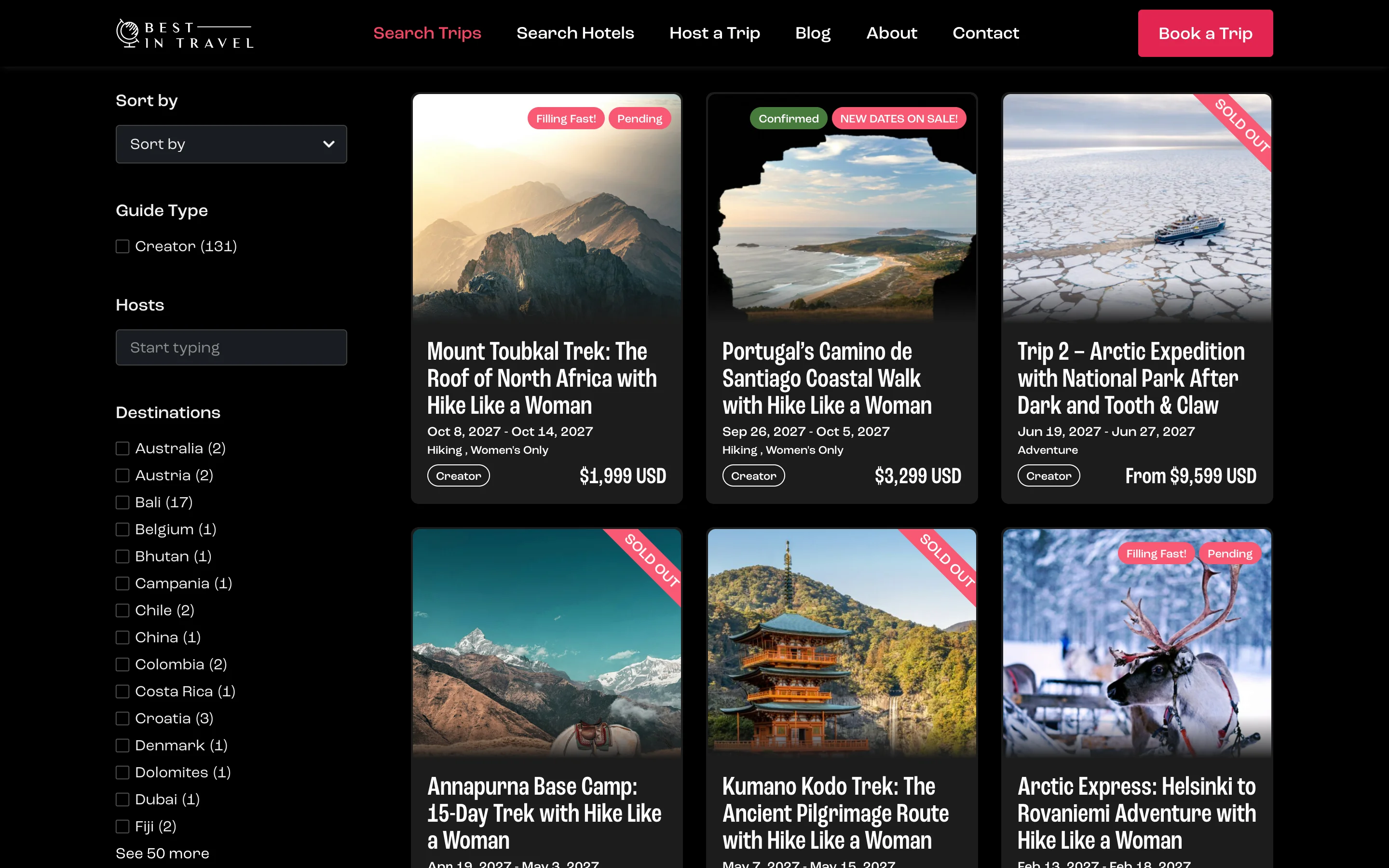The width and height of the screenshot is (1389, 868).
Task: Click Sold Out ribbon on Annapurna Base Camp card
Action: click(x=652, y=561)
